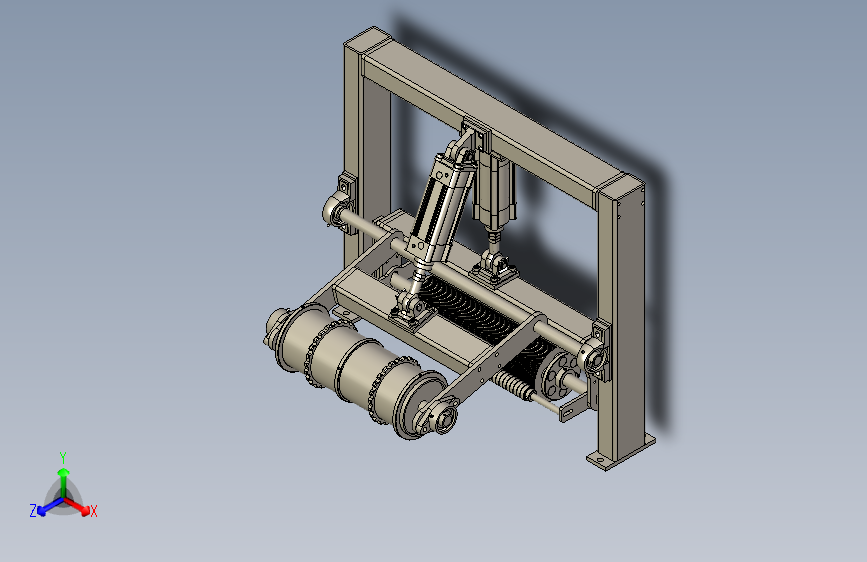Select the vertical pneumatic cylinder under the top beam
Image resolution: width=867 pixels, height=562 pixels.
click(493, 191)
